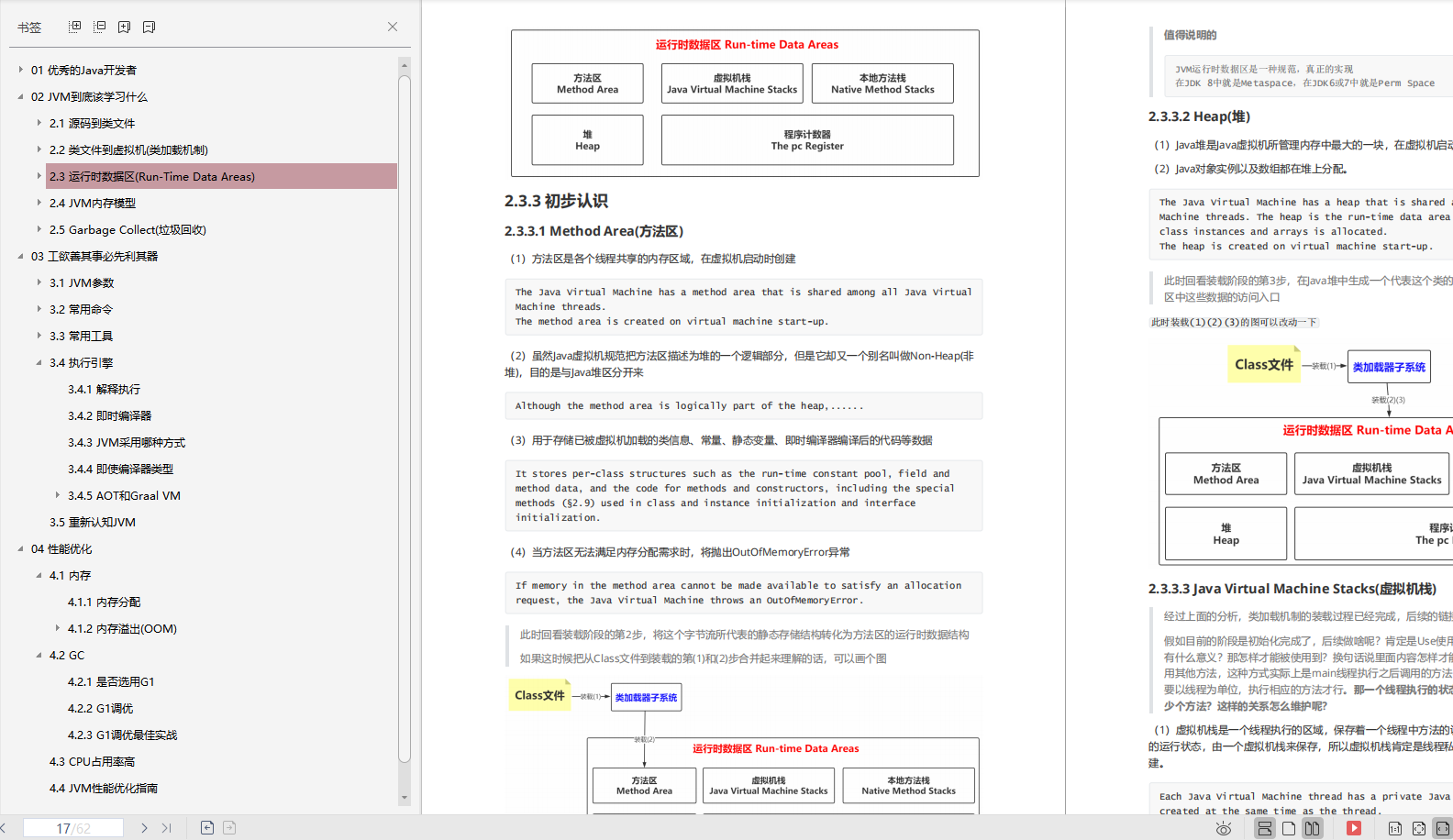Viewport: 1453px width, 840px height.
Task: Click heading 2.3.3.1 Method Area(方法区)
Action: point(593,231)
